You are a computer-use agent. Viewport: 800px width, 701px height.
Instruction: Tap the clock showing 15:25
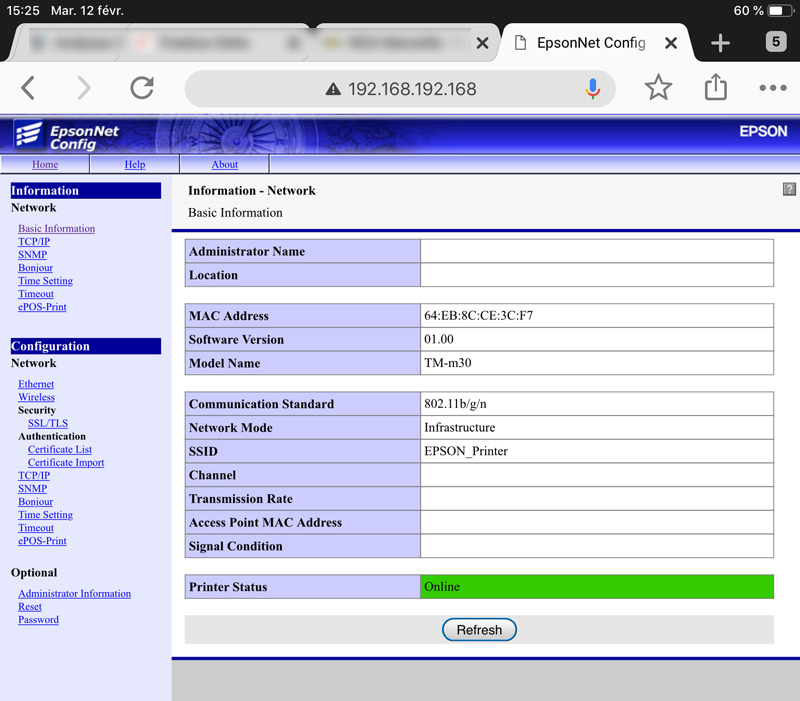22,11
